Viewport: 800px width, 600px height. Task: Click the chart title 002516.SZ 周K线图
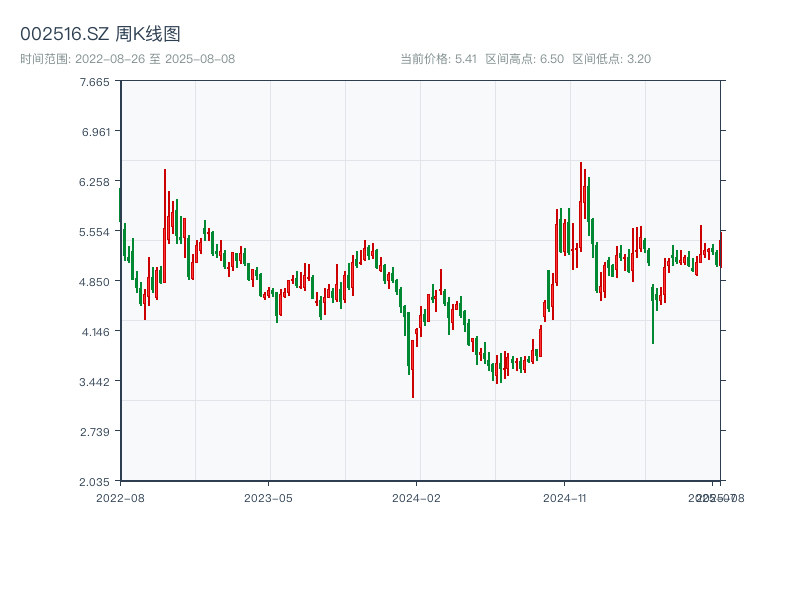[x=100, y=34]
